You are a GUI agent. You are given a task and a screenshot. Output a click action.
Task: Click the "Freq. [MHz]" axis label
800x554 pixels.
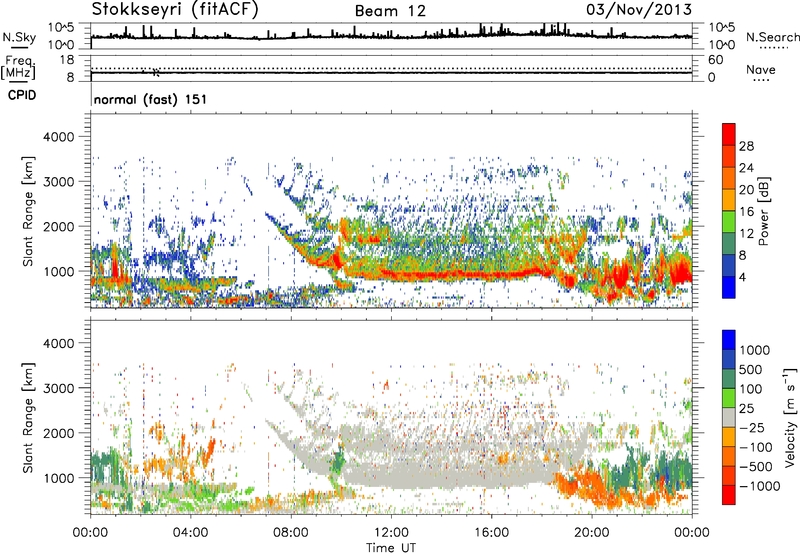coord(18,67)
